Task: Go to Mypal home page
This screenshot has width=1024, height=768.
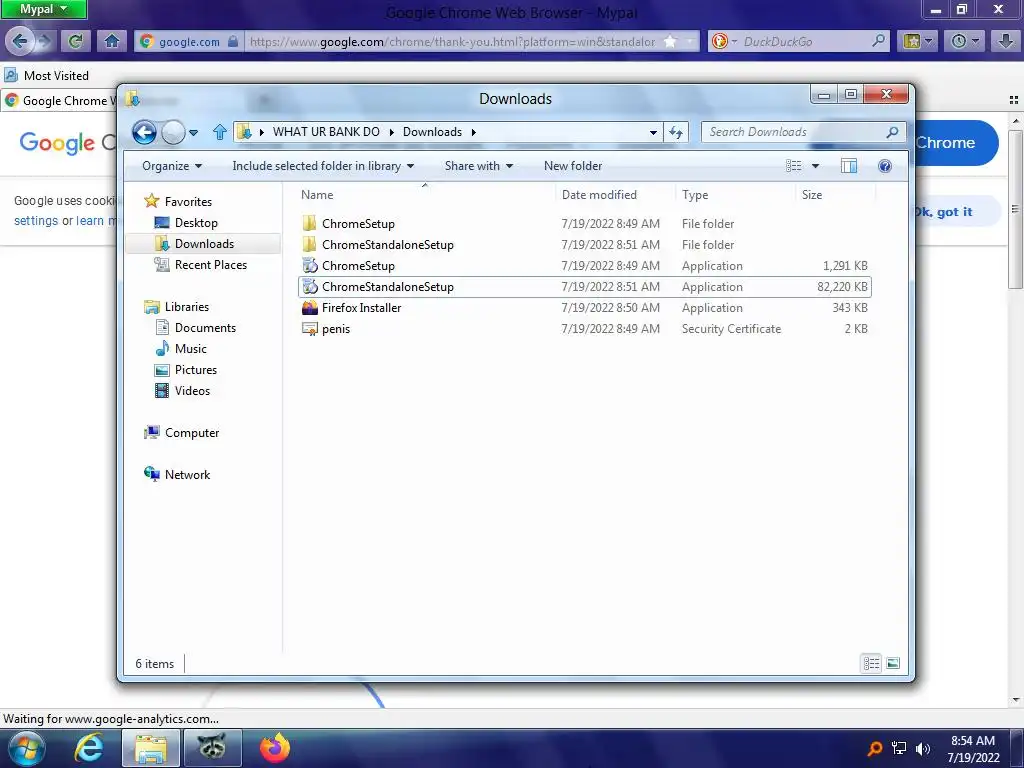Action: pos(112,41)
